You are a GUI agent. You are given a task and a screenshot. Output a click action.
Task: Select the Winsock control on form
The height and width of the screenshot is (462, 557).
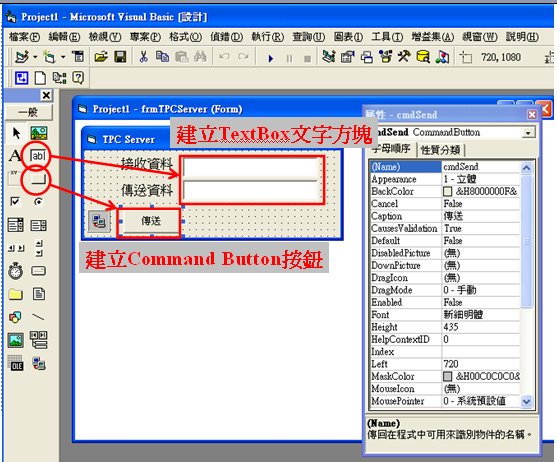pyautogui.click(x=99, y=221)
